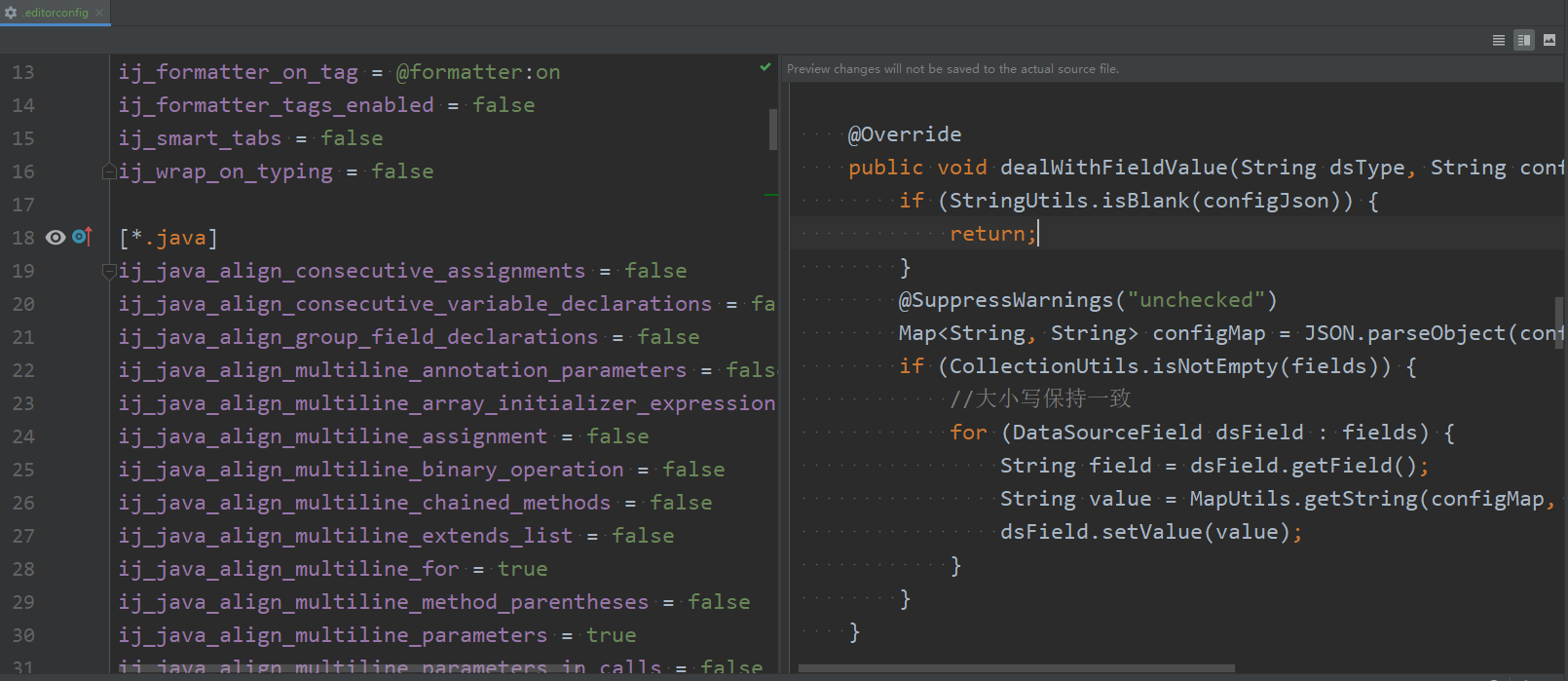Click ij_java_align_multiline_method_parentheses key
This screenshot has height=681, width=1568.
click(x=384, y=602)
